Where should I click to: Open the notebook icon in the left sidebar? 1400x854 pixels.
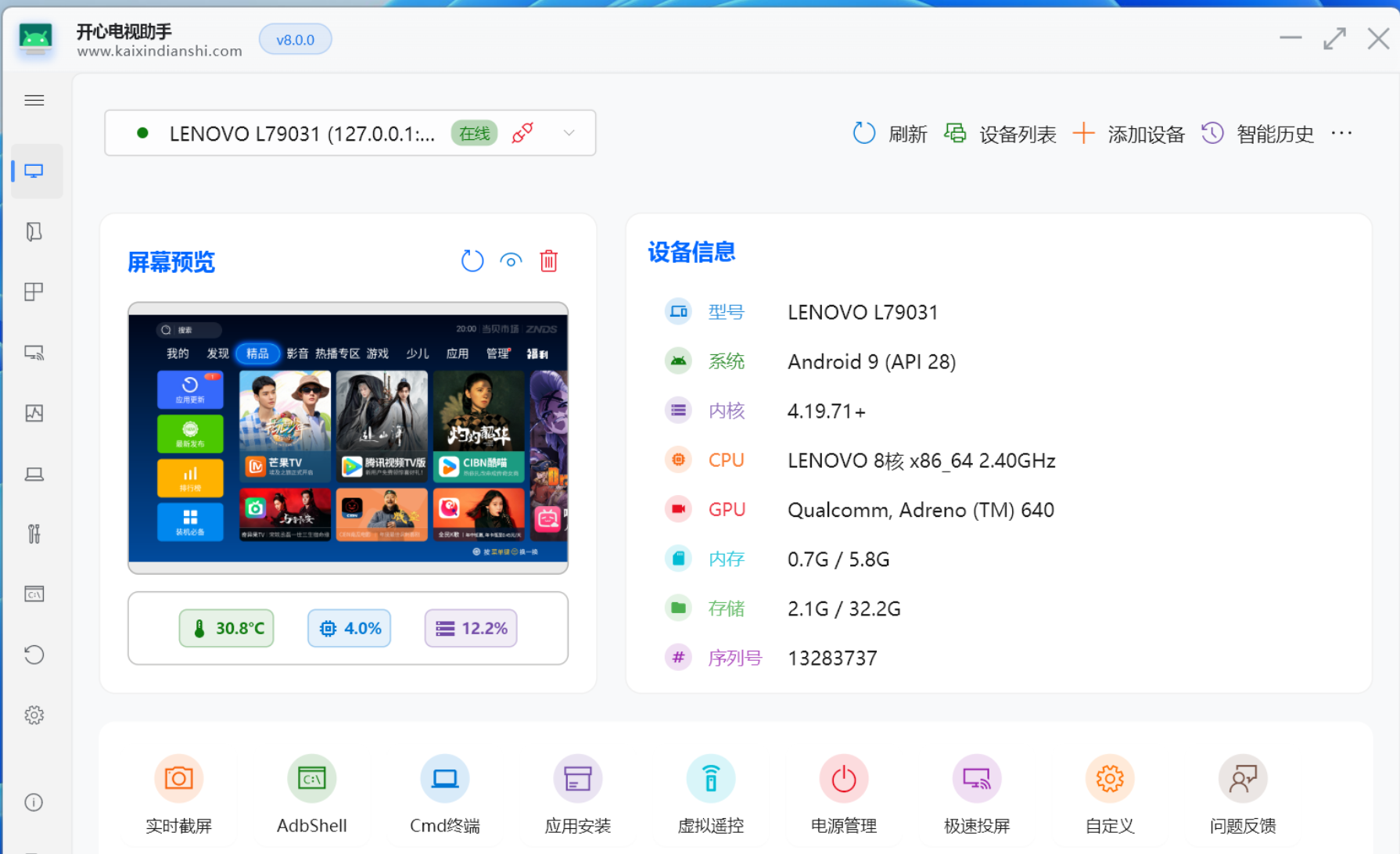pyautogui.click(x=34, y=231)
